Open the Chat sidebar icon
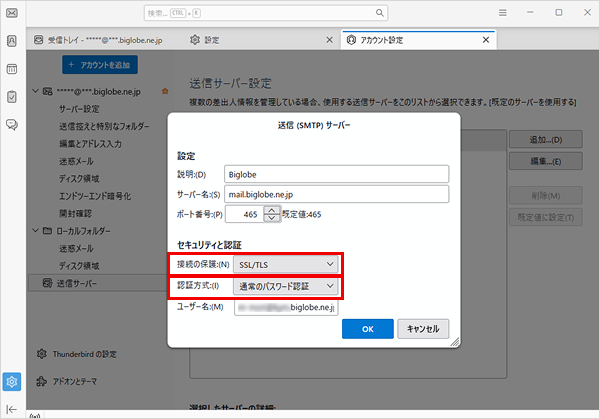 [x=12, y=125]
